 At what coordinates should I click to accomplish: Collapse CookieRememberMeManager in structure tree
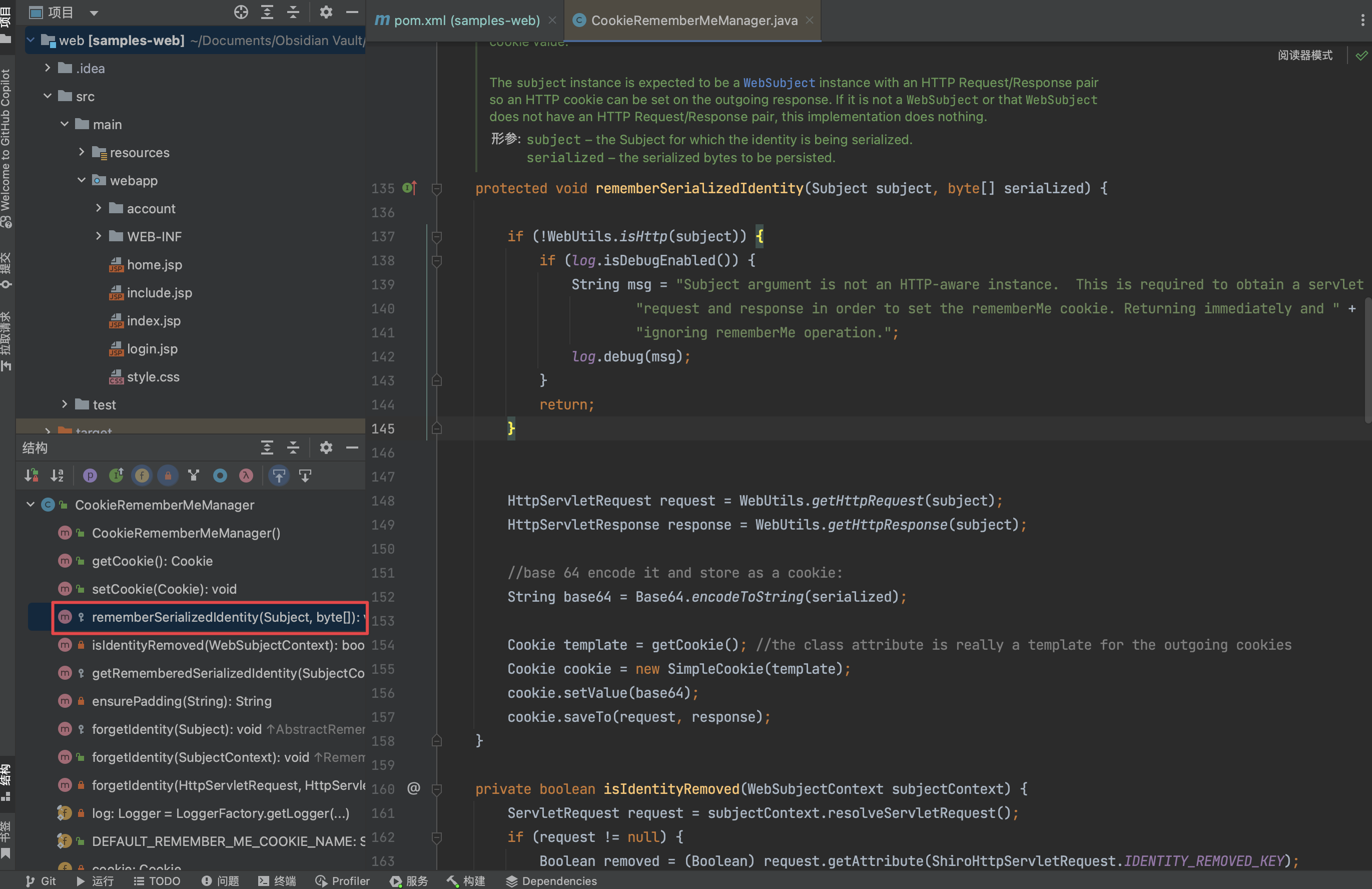(31, 505)
